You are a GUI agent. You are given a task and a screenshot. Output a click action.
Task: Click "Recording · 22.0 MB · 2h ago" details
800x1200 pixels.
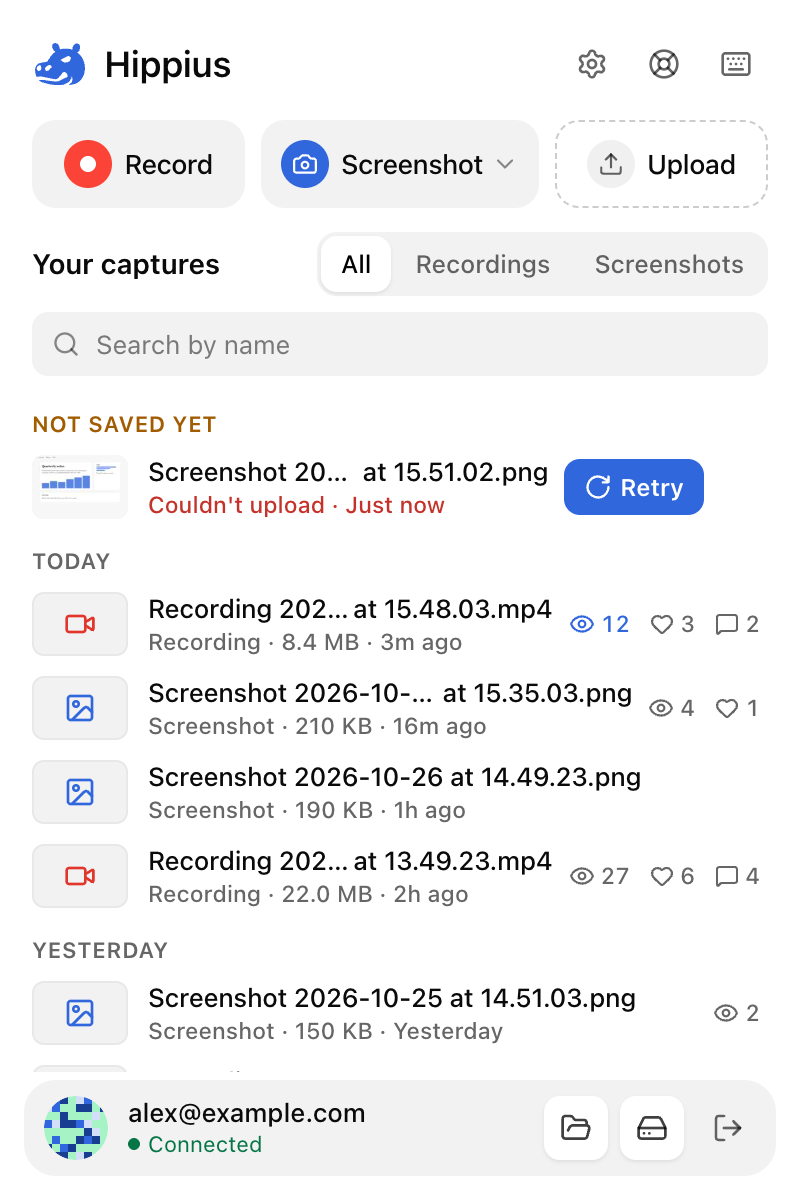tap(308, 894)
